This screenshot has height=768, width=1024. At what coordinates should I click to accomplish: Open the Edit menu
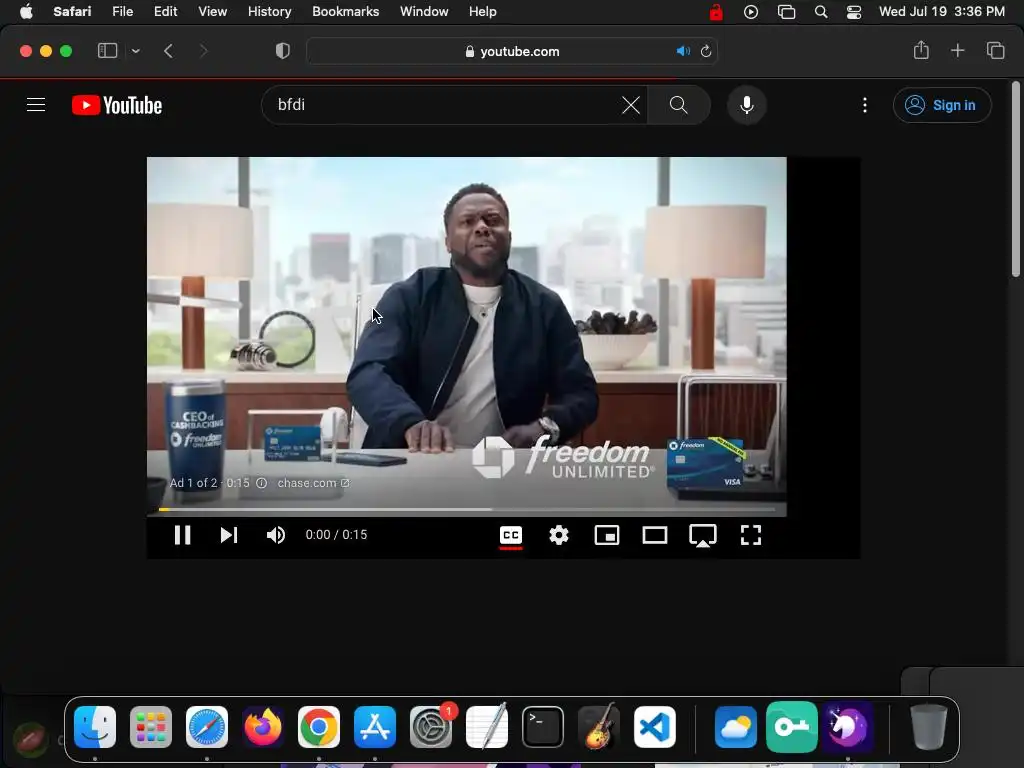click(165, 12)
